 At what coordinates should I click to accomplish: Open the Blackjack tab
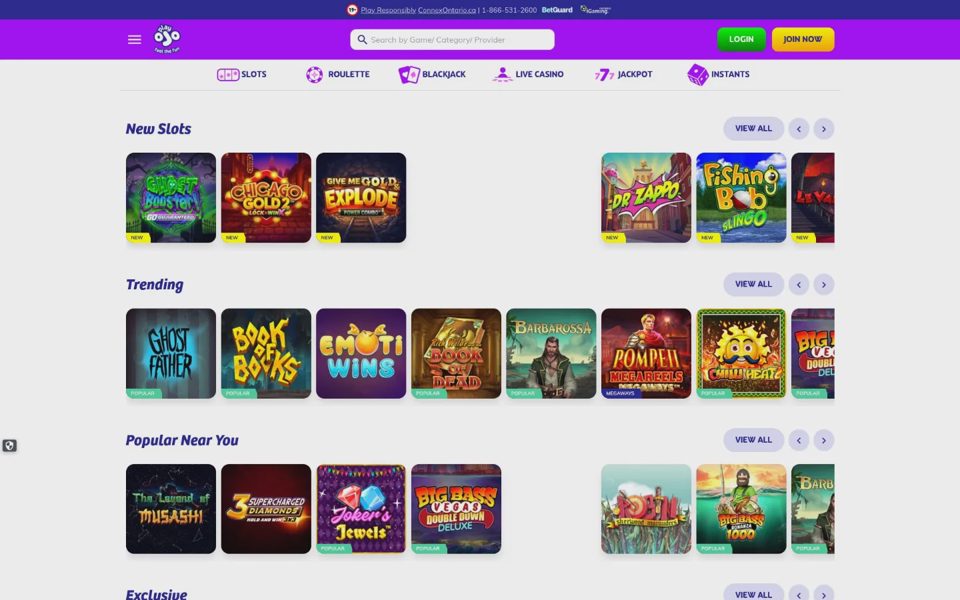[432, 75]
